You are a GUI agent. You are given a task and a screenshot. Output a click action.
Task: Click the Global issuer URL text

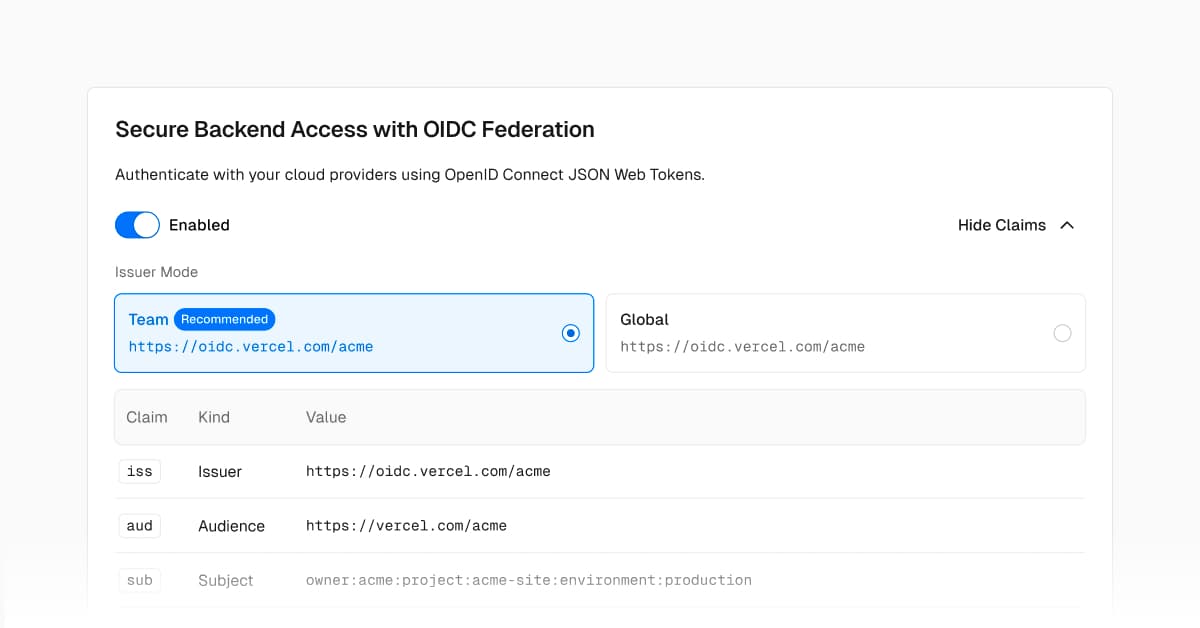pyautogui.click(x=742, y=347)
